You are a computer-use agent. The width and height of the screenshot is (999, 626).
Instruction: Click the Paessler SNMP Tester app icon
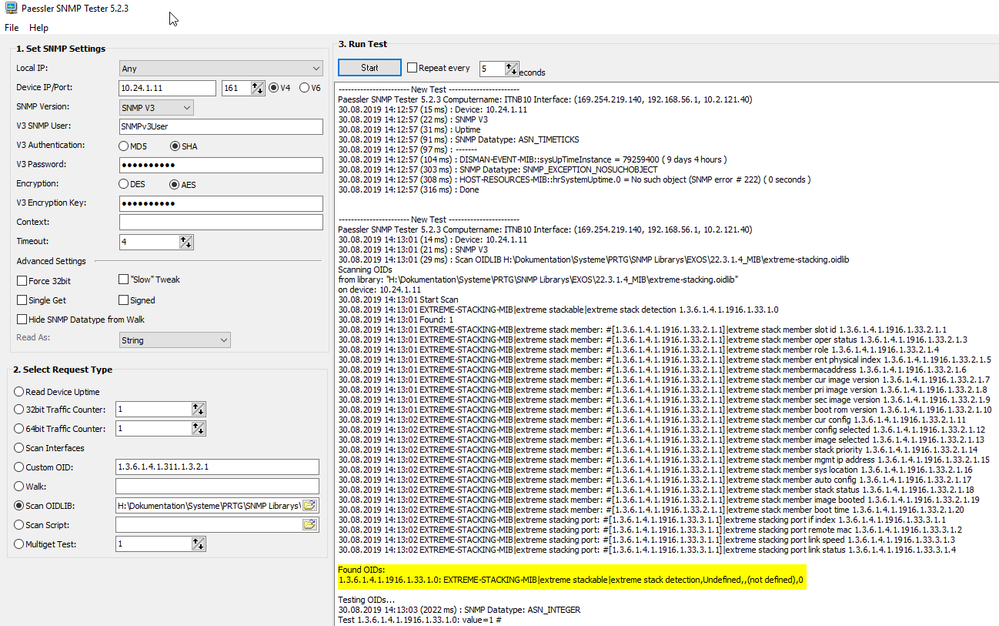11,8
